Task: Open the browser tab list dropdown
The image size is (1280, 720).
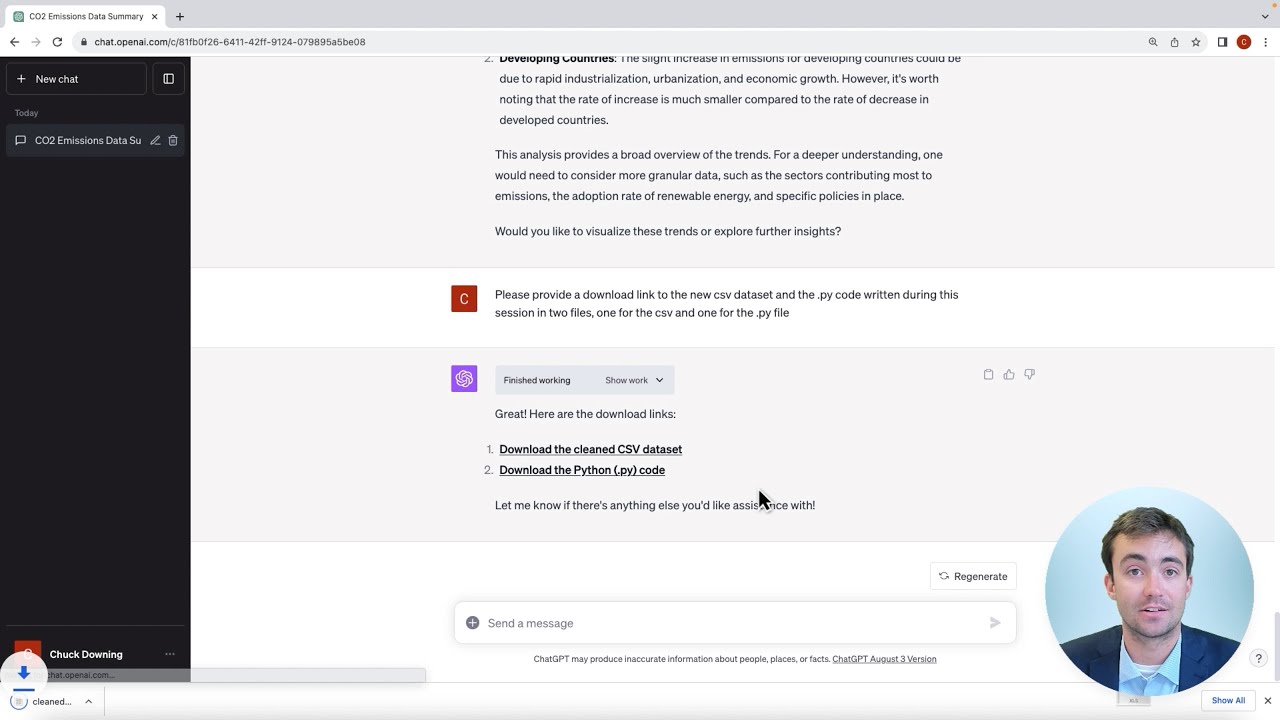Action: [1265, 16]
